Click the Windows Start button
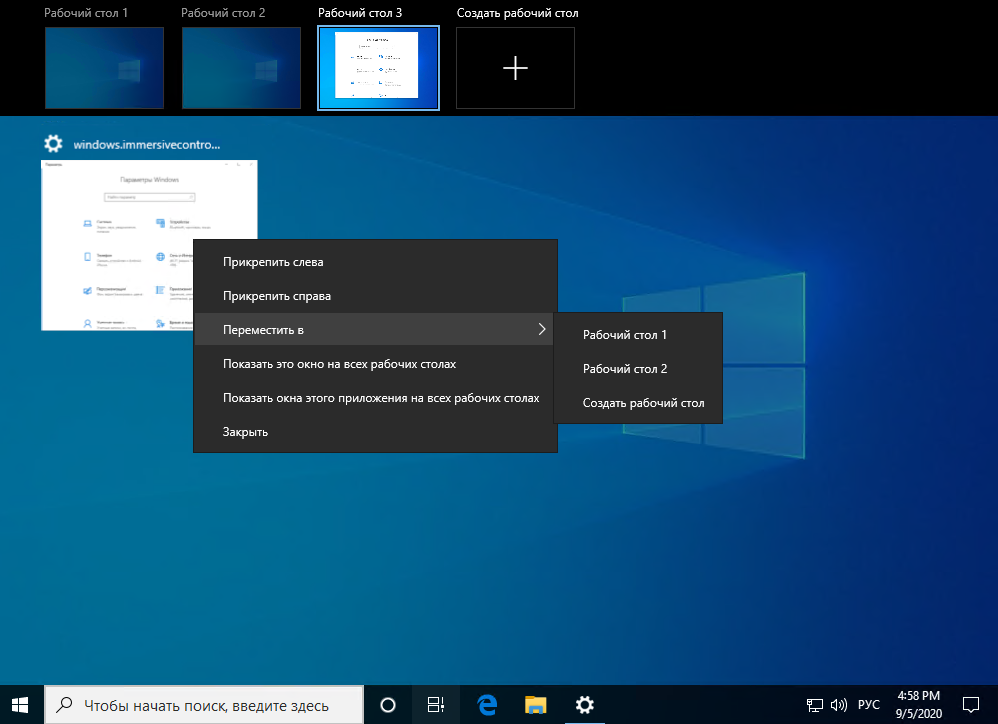 tap(20, 705)
